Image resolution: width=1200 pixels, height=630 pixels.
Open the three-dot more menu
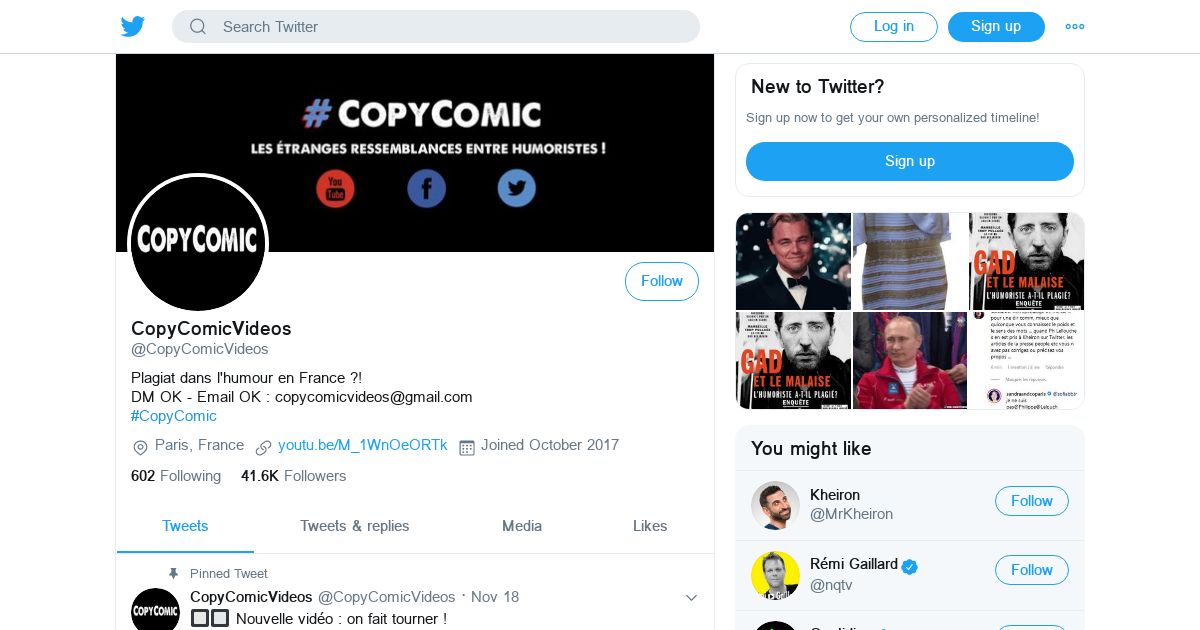(x=1075, y=27)
